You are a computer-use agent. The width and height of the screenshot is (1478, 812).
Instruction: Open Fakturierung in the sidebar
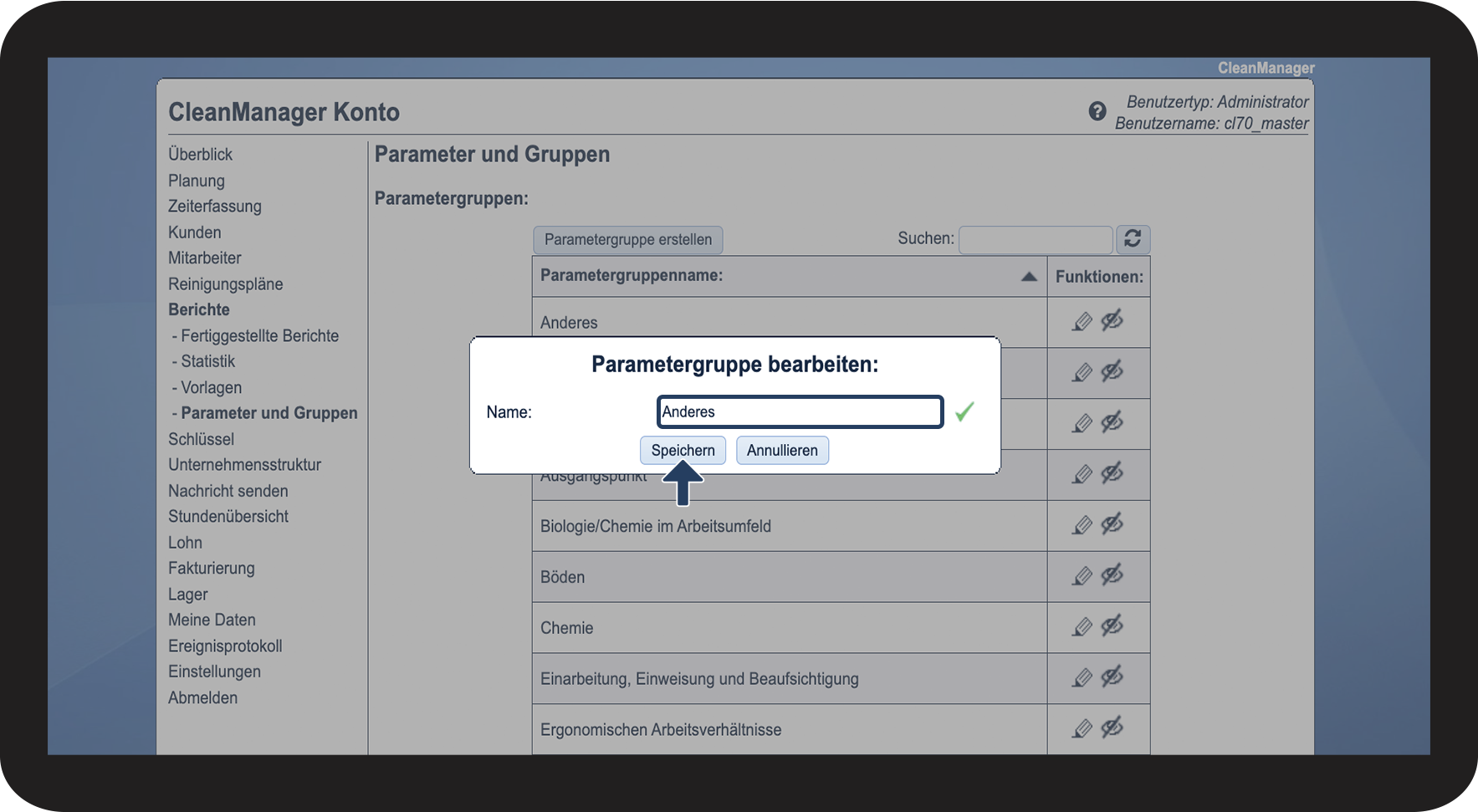[212, 569]
